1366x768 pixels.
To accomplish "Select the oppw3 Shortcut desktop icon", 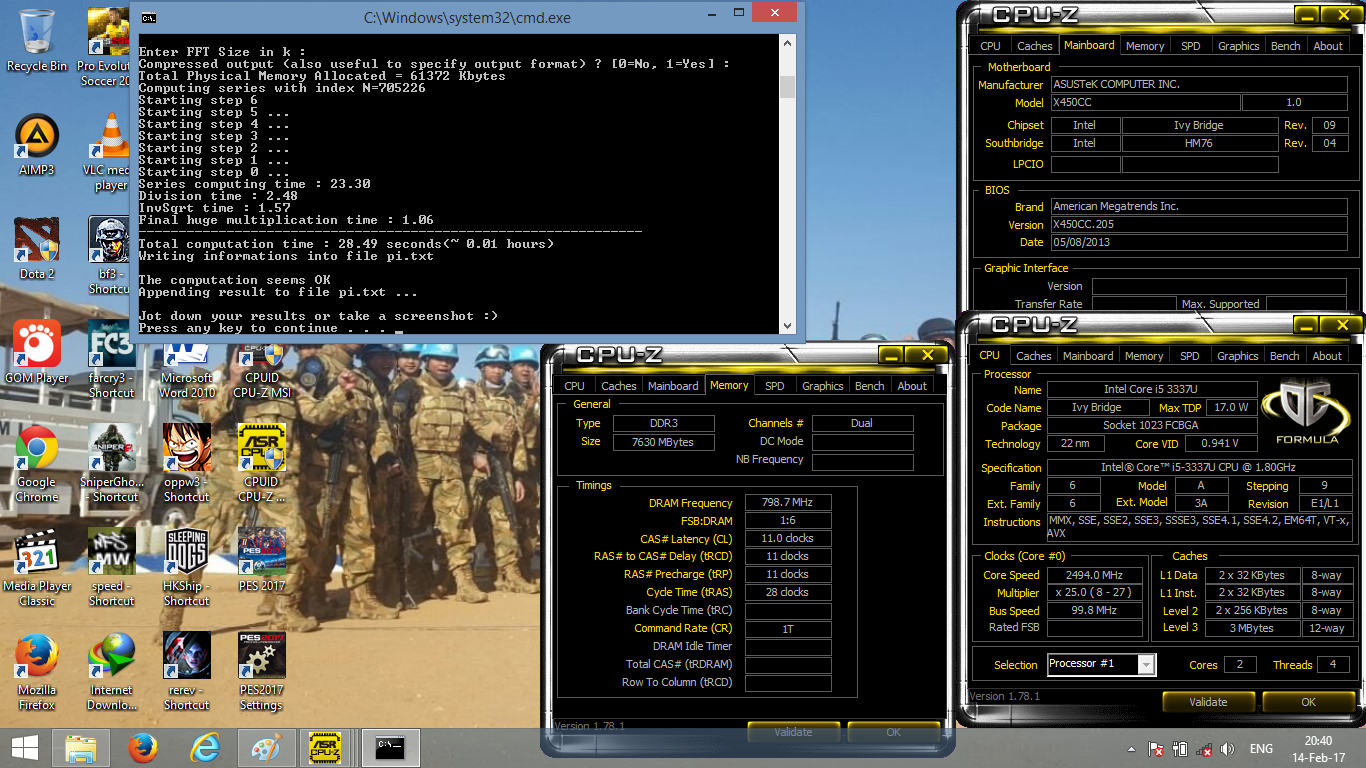I will pyautogui.click(x=187, y=464).
